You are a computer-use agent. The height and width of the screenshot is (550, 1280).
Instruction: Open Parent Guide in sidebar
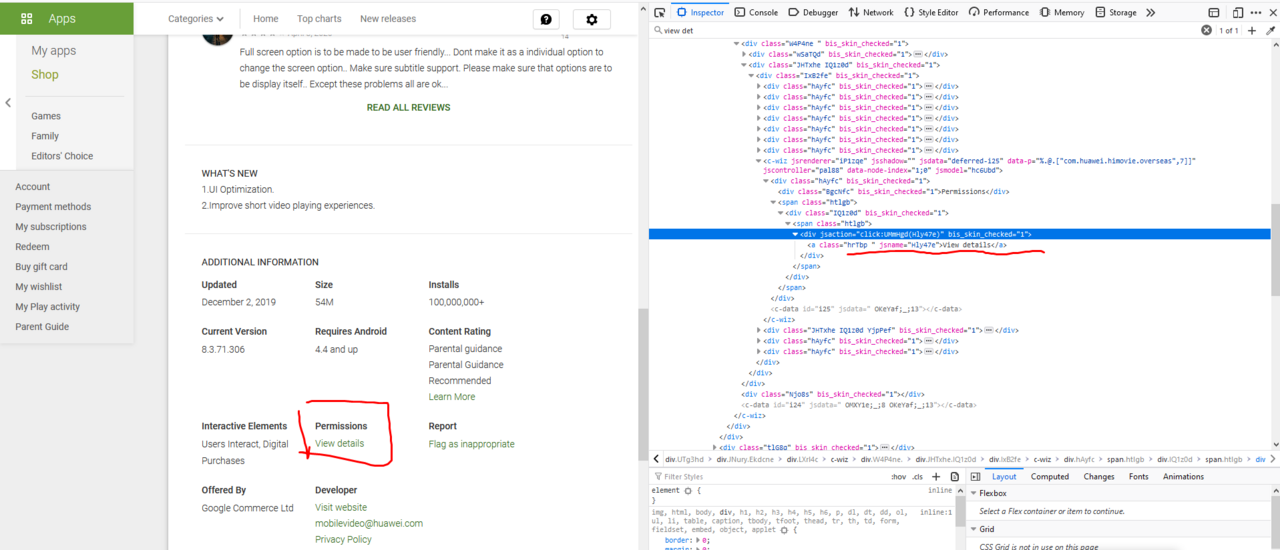click(x=42, y=327)
